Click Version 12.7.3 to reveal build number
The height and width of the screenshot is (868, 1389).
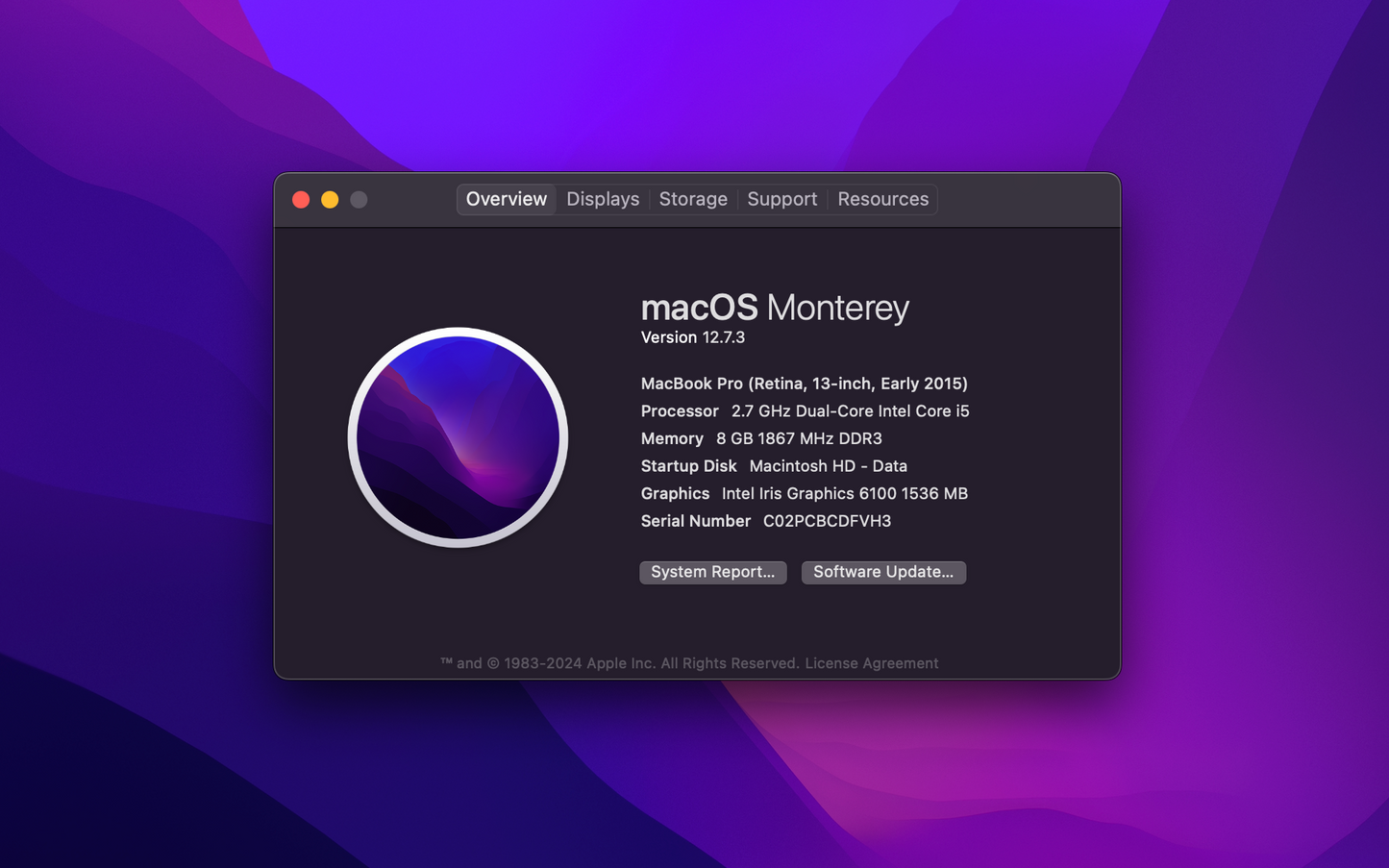tap(693, 337)
